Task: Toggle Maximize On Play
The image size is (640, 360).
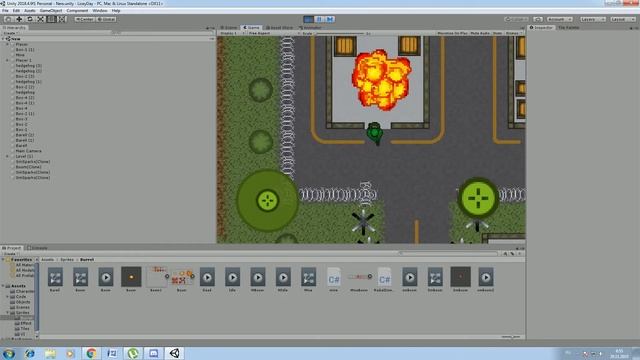Action: point(452,33)
